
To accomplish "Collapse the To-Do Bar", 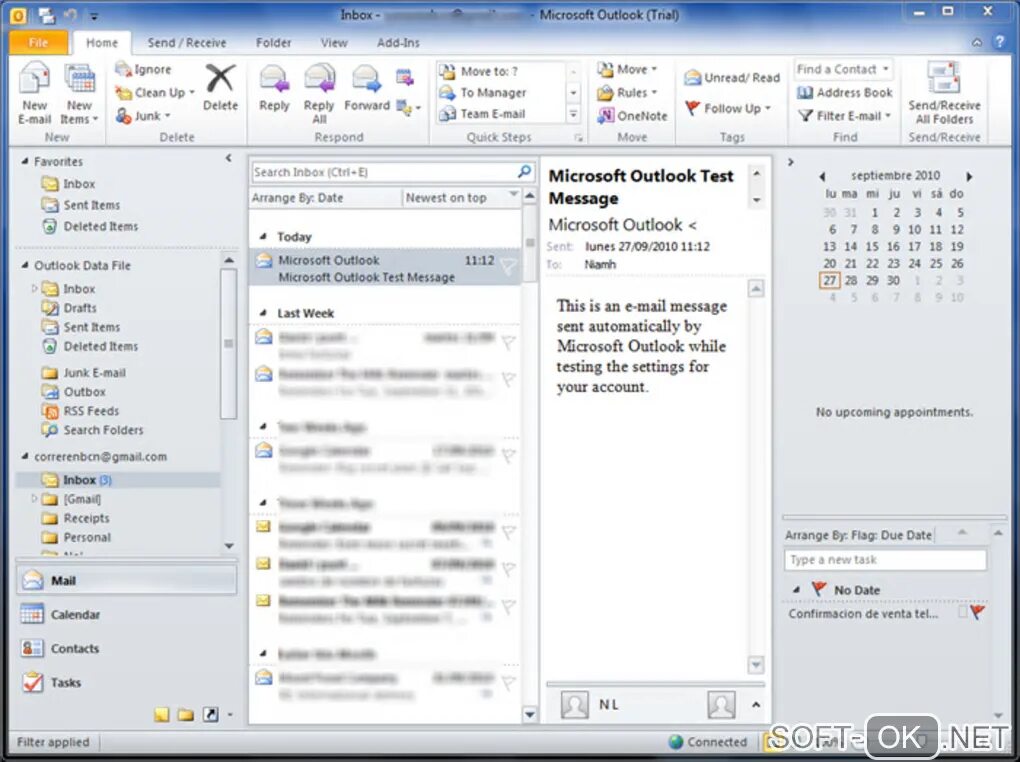I will [790, 162].
